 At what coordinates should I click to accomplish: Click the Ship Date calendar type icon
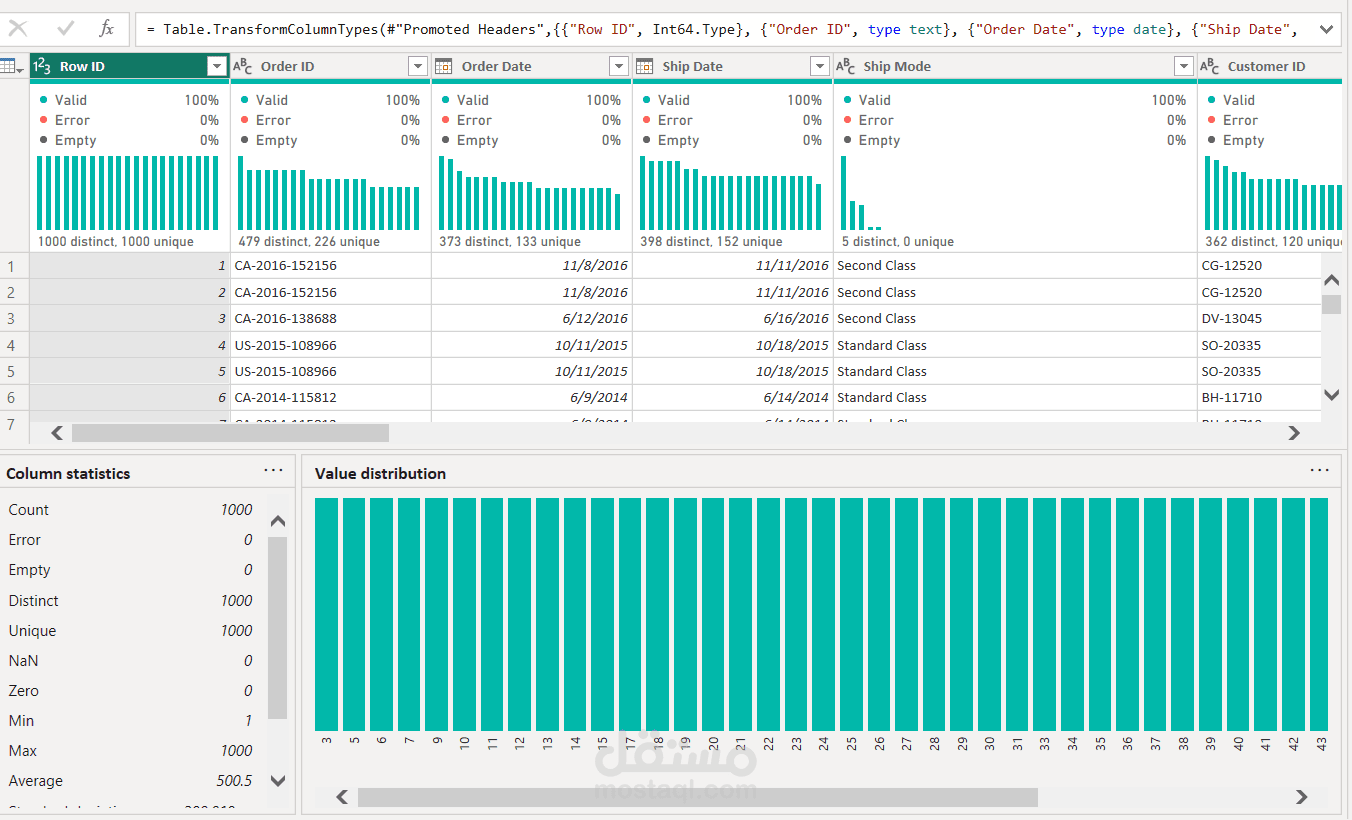pos(645,67)
